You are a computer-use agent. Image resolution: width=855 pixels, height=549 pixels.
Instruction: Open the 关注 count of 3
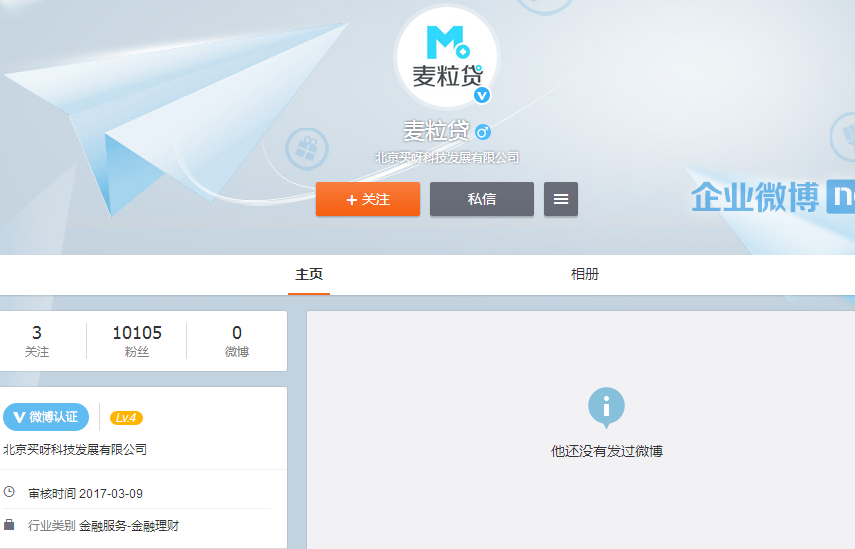click(x=37, y=341)
